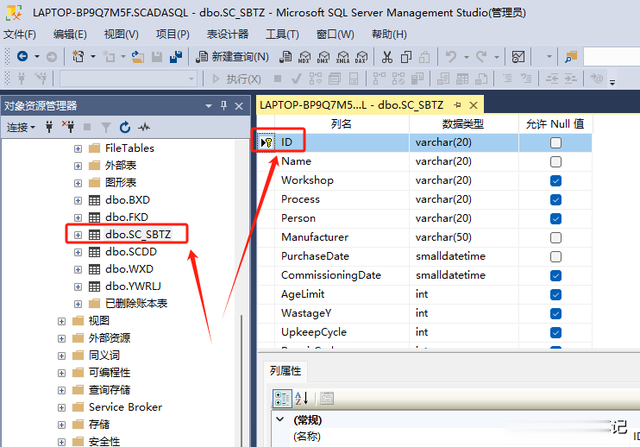Click the filter funnel icon in Object Explorer
The height and width of the screenshot is (447, 640).
pyautogui.click(x=106, y=128)
